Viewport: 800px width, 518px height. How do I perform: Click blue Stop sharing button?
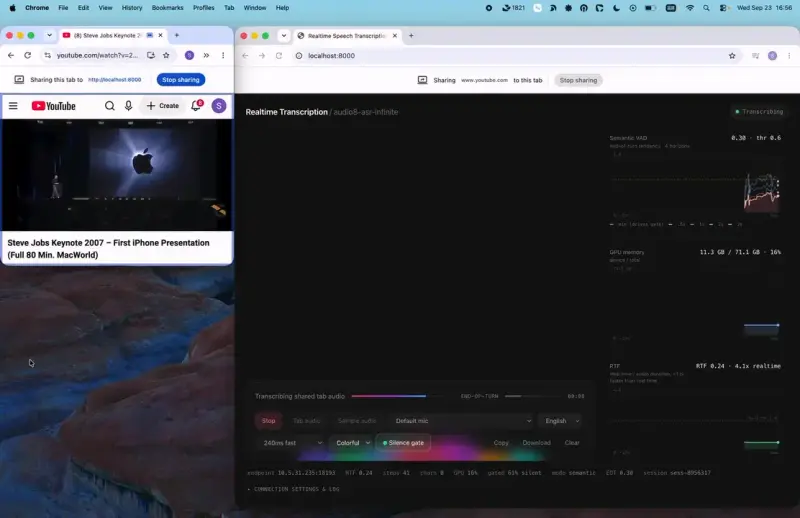181,80
